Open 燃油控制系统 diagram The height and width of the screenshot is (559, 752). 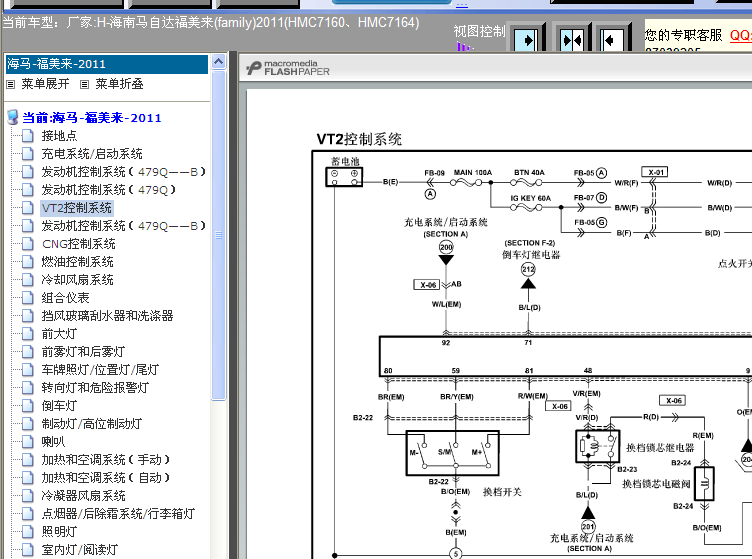pyautogui.click(x=77, y=262)
